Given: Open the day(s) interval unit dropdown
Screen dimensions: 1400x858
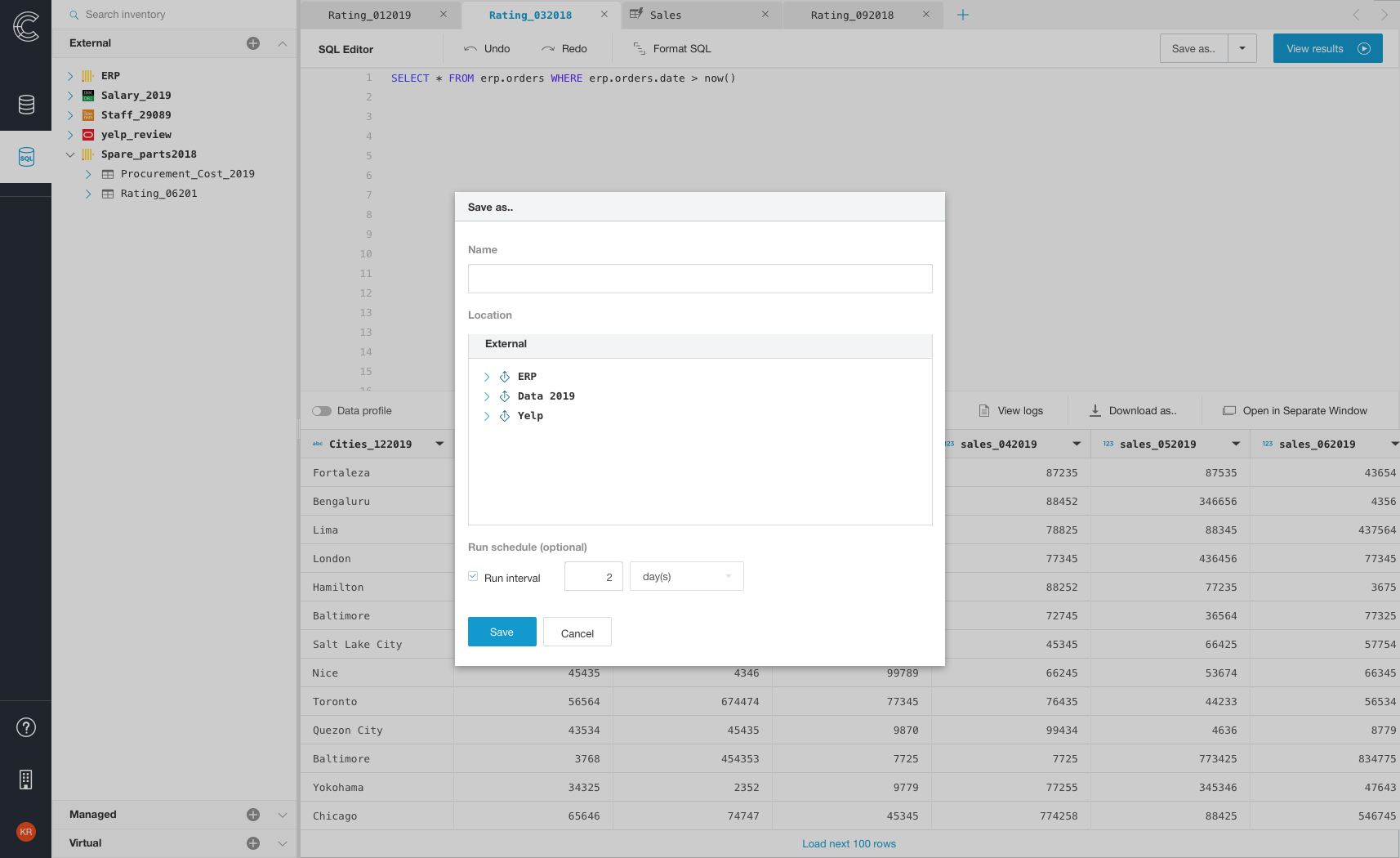Looking at the screenshot, I should point(686,576).
